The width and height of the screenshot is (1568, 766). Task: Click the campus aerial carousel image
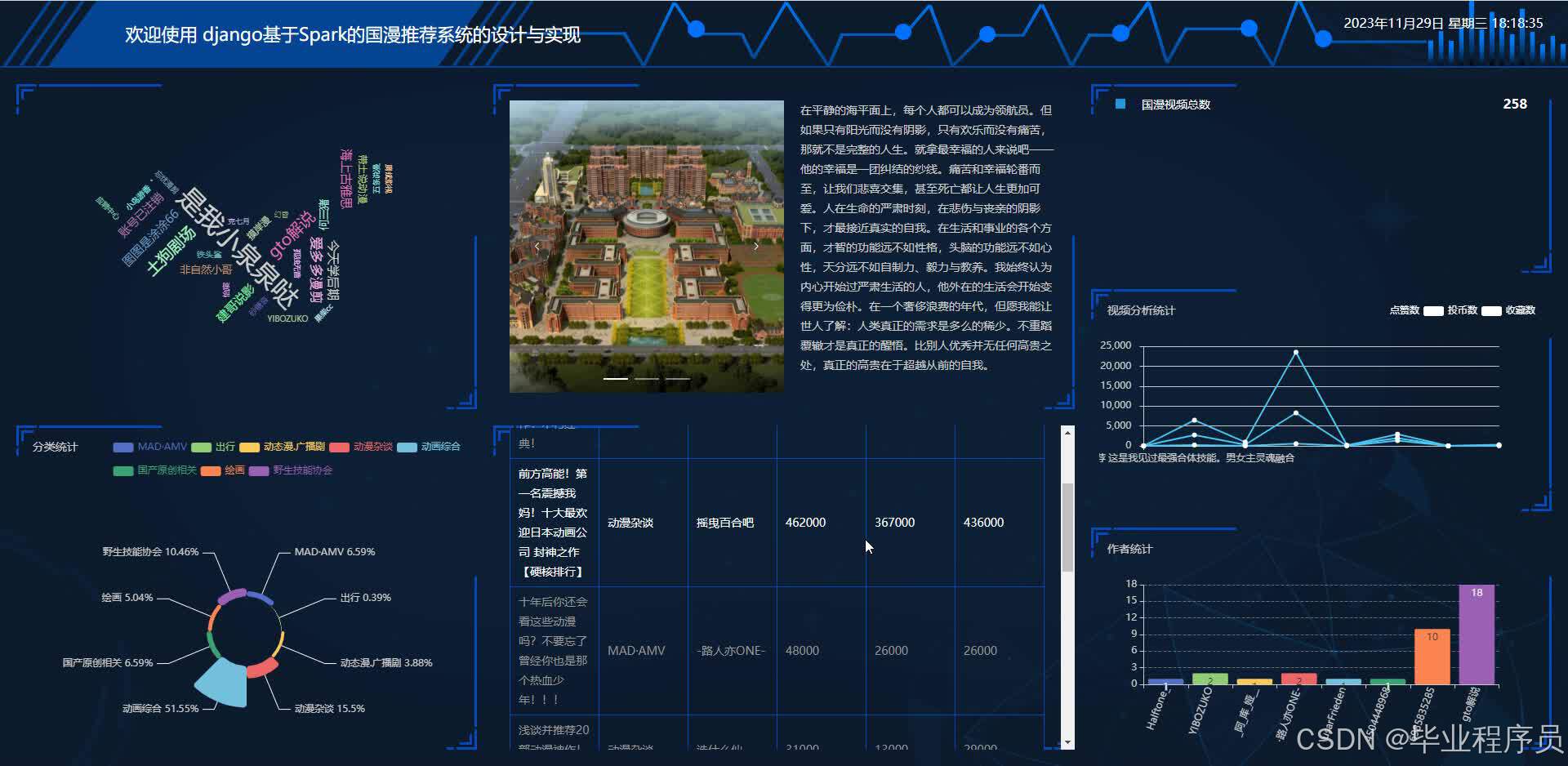646,246
